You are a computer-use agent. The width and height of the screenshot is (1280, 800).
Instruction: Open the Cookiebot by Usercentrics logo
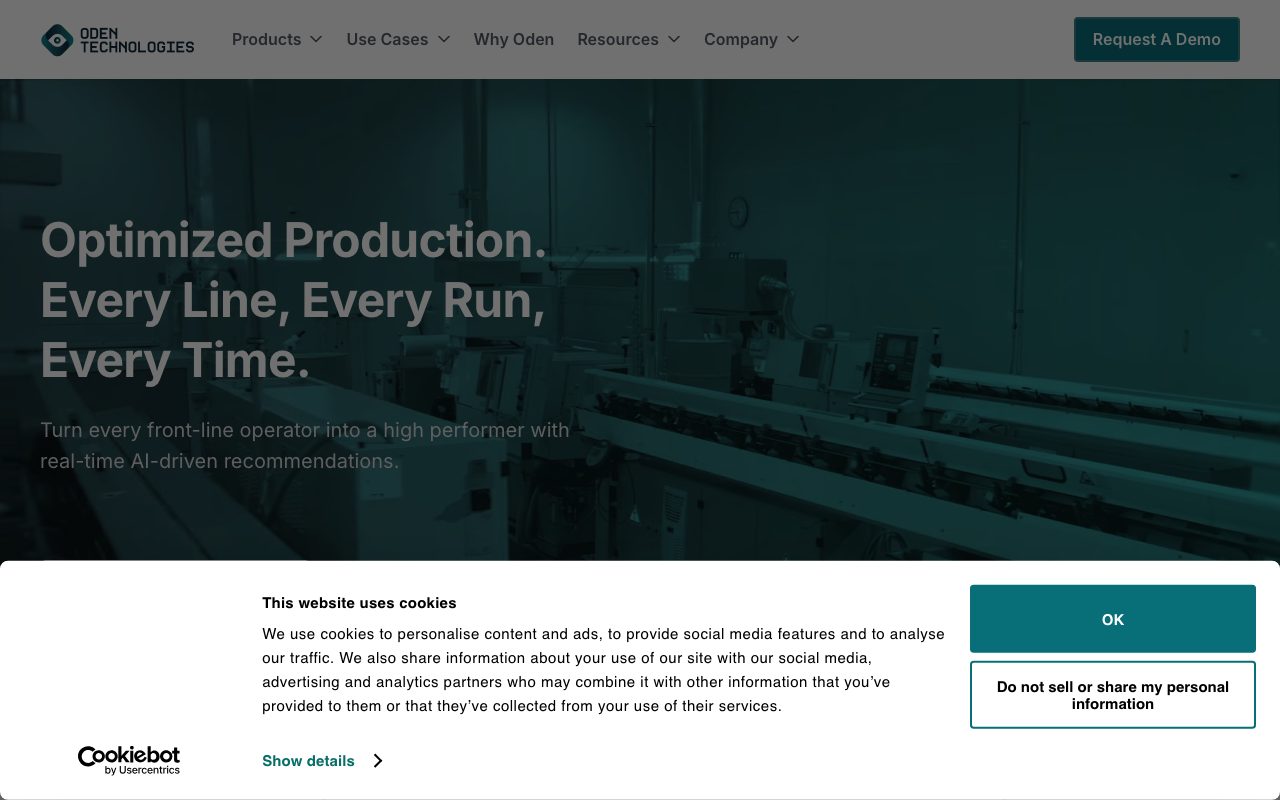[129, 760]
